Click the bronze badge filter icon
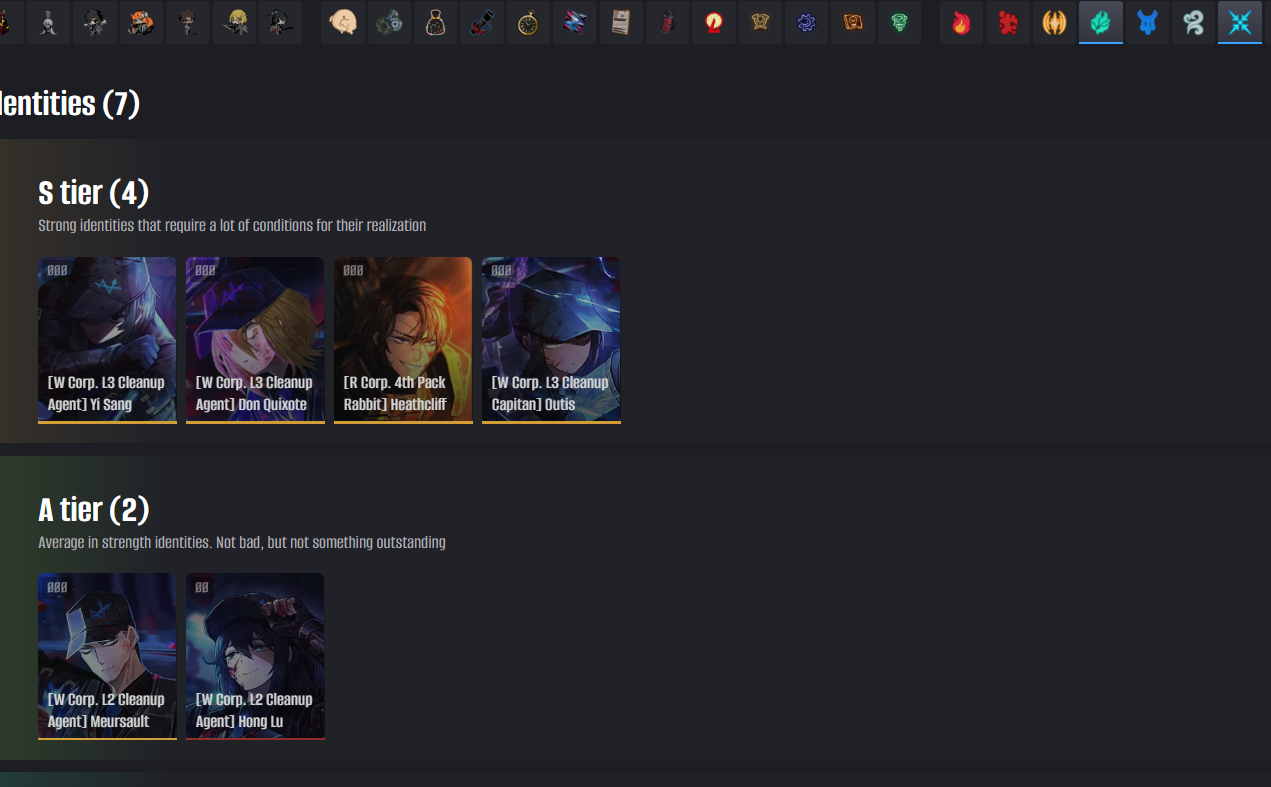 pyautogui.click(x=761, y=22)
